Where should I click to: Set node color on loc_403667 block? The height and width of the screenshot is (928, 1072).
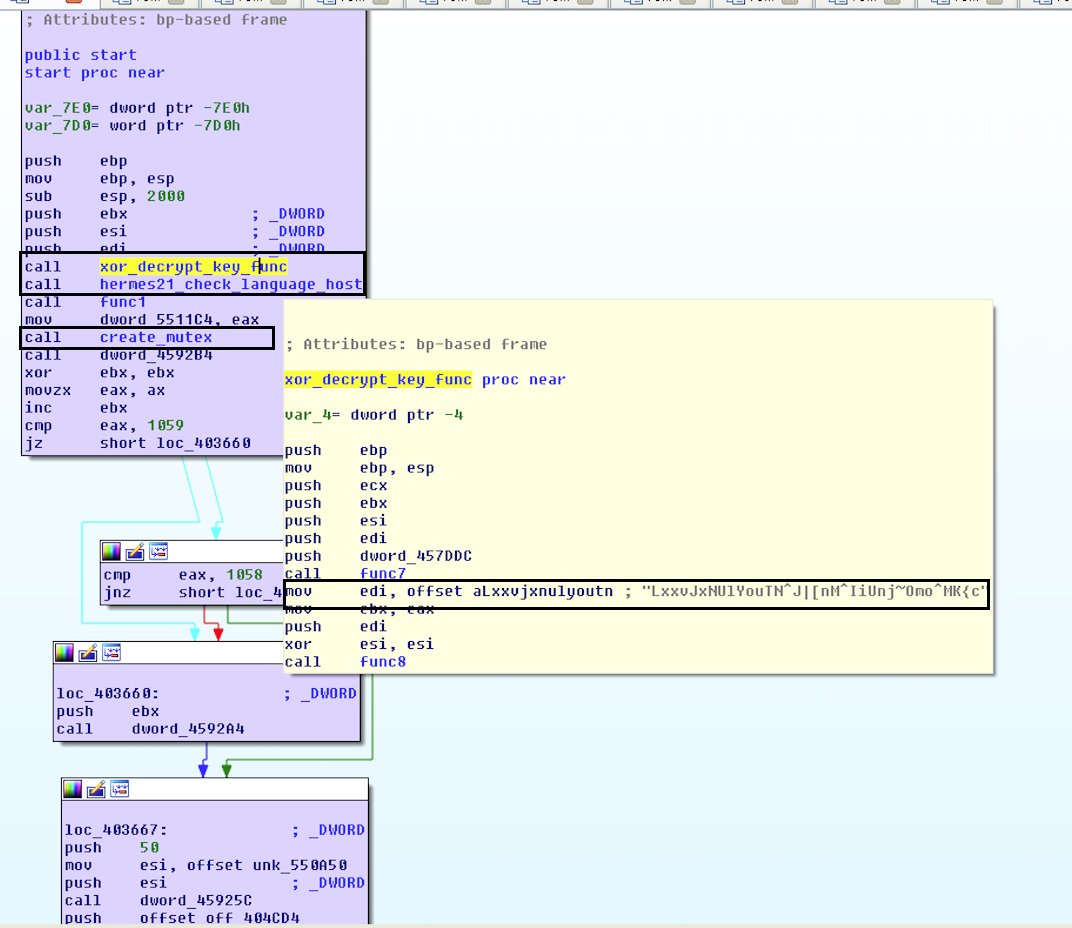click(72, 789)
